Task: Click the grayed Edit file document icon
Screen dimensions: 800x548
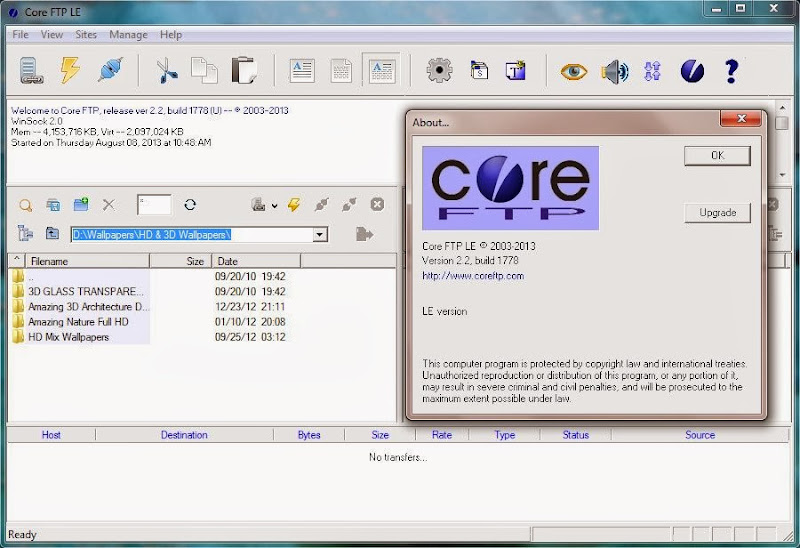Action: point(341,71)
